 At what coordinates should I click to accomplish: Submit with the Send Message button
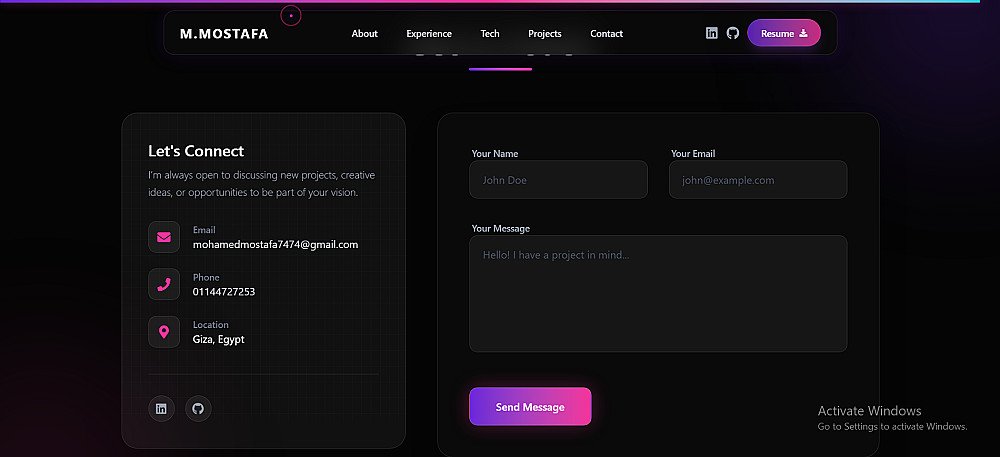[531, 407]
